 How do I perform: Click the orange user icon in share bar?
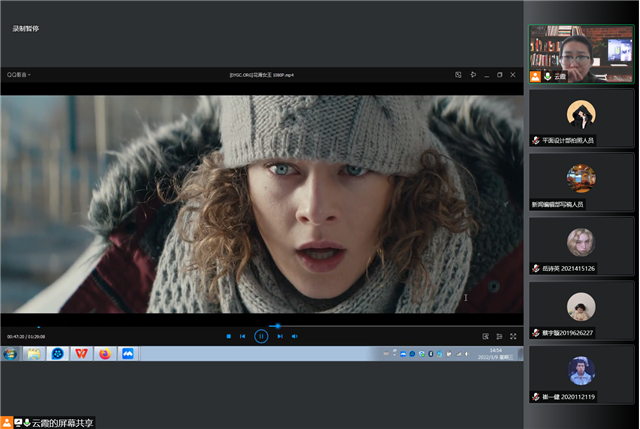point(7,422)
